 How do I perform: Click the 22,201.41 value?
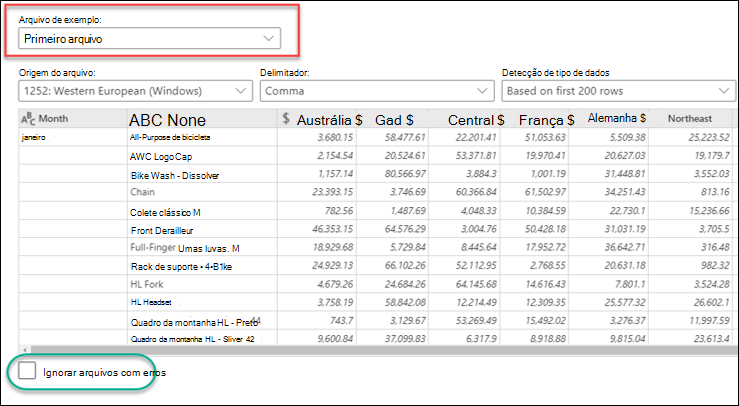pyautogui.click(x=476, y=137)
